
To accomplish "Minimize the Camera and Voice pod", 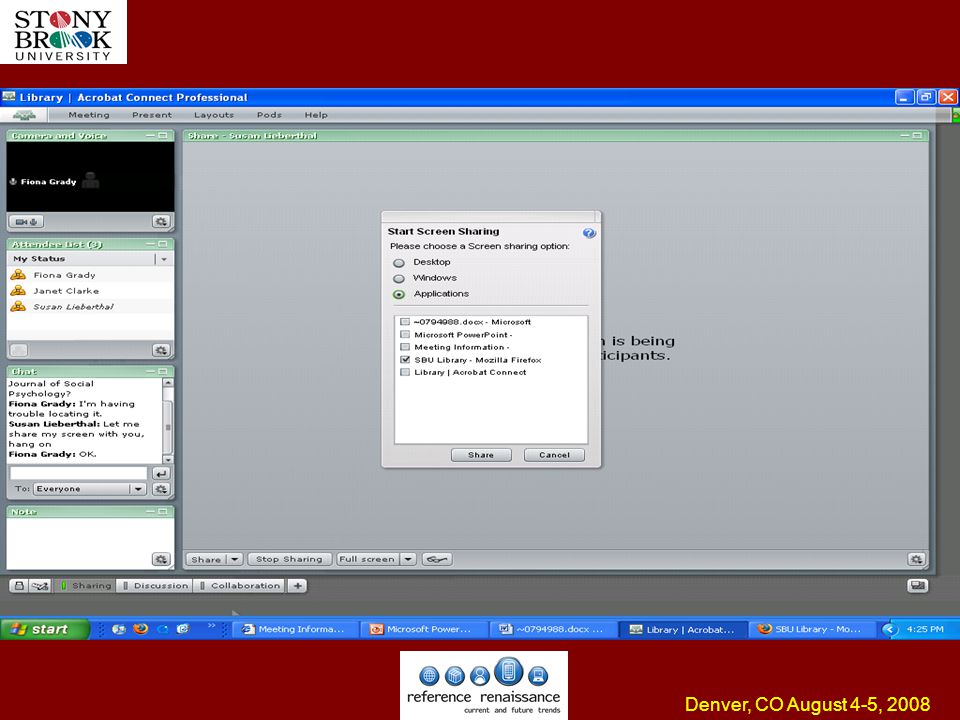I will click(x=151, y=135).
